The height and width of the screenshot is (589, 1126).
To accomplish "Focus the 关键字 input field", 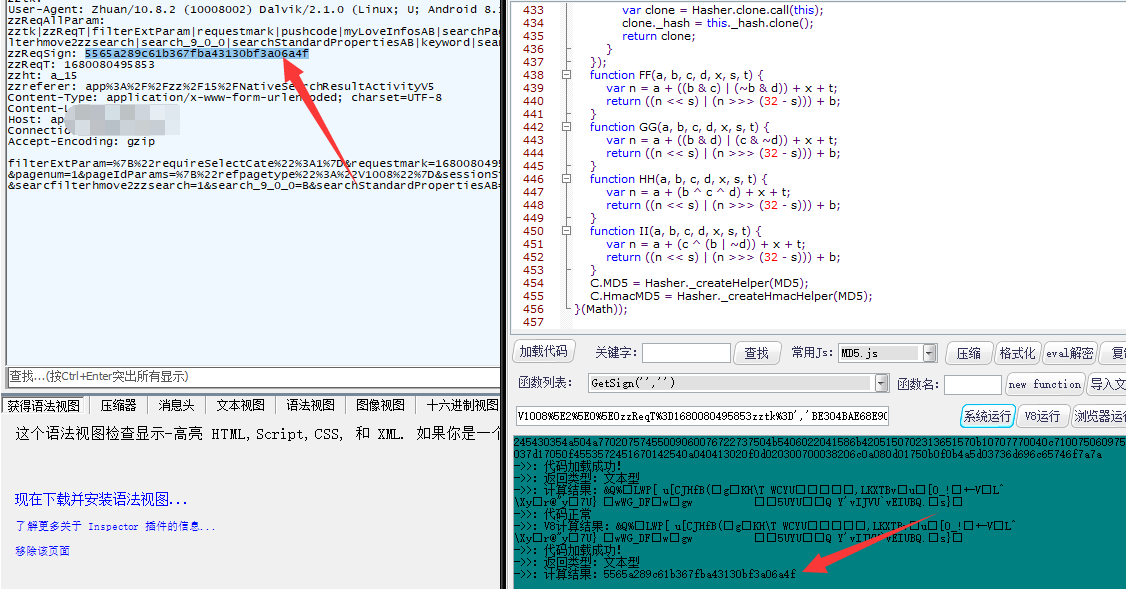I will pyautogui.click(x=686, y=353).
